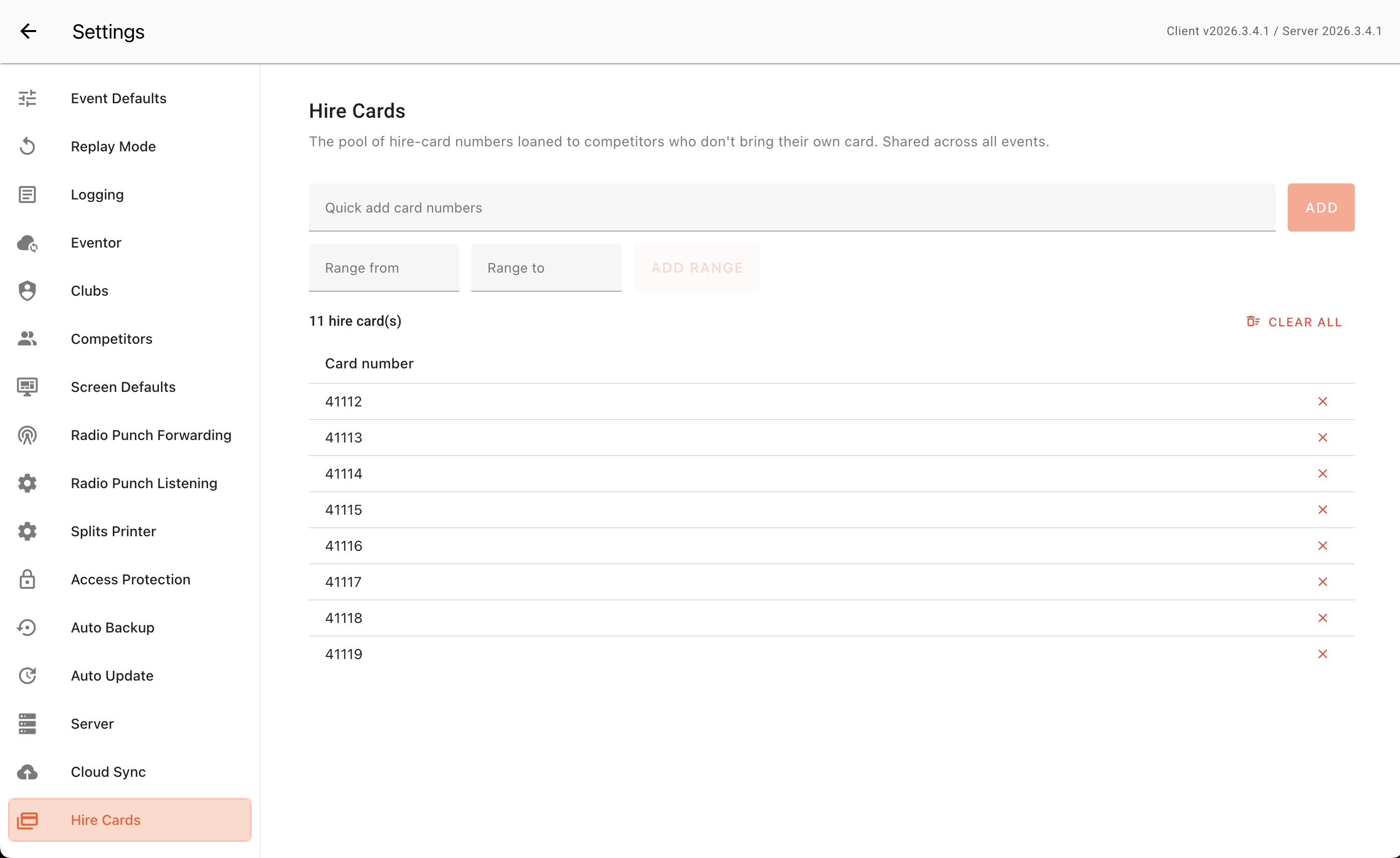Click the ADD RANGE button
The width and height of the screenshot is (1400, 858).
click(696, 268)
